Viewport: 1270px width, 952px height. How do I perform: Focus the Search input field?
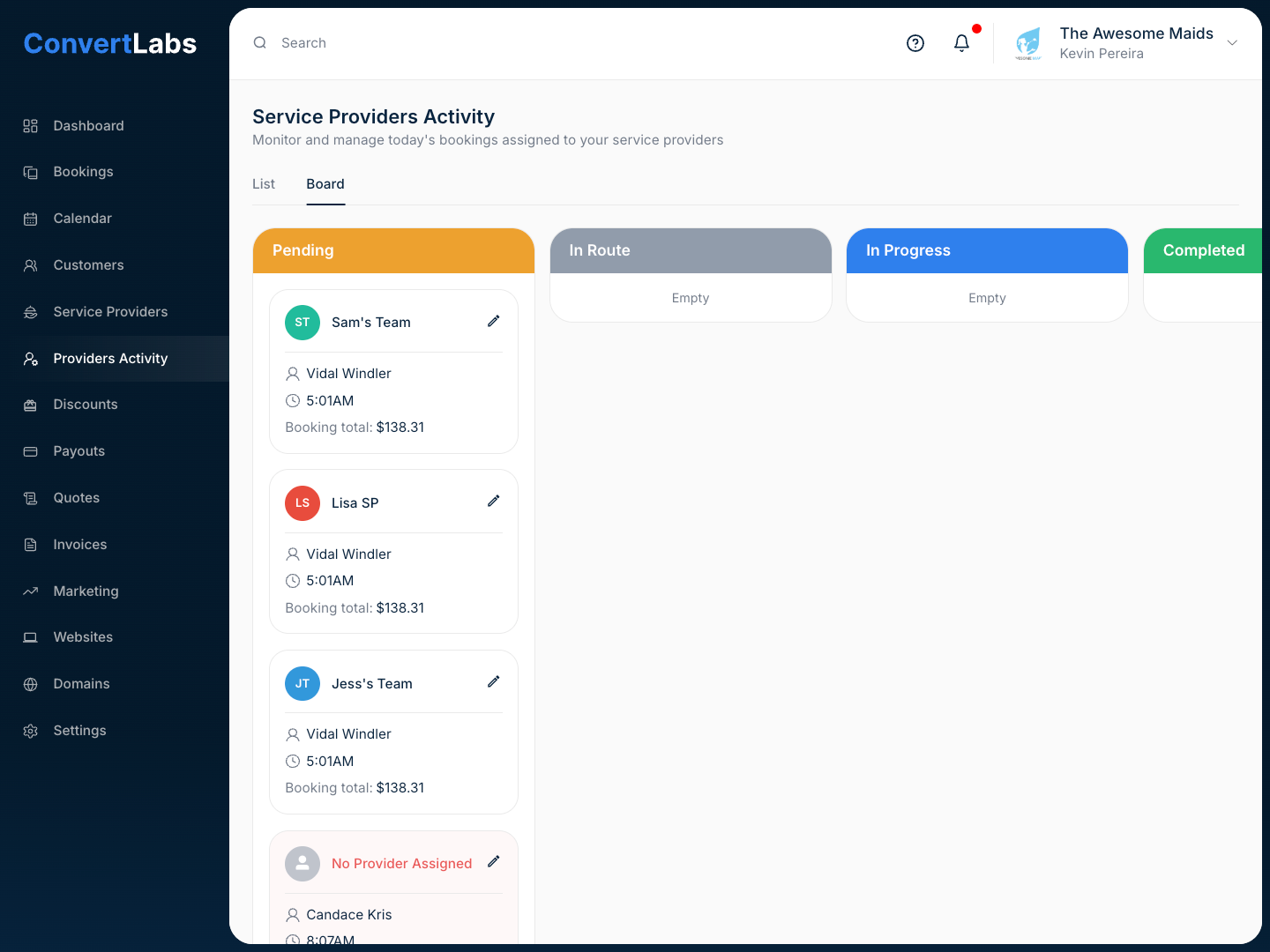coord(564,43)
